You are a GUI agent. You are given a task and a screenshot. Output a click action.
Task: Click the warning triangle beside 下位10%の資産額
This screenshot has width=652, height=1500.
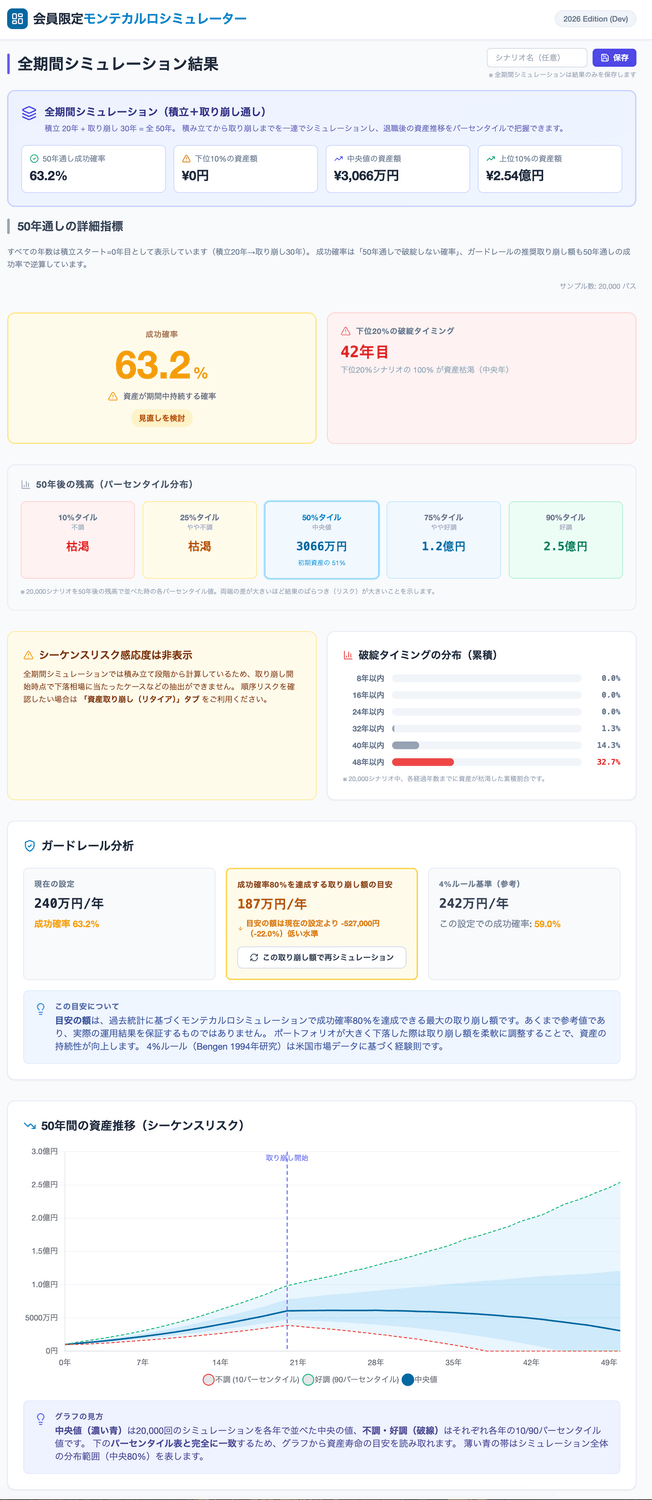tap(186, 159)
